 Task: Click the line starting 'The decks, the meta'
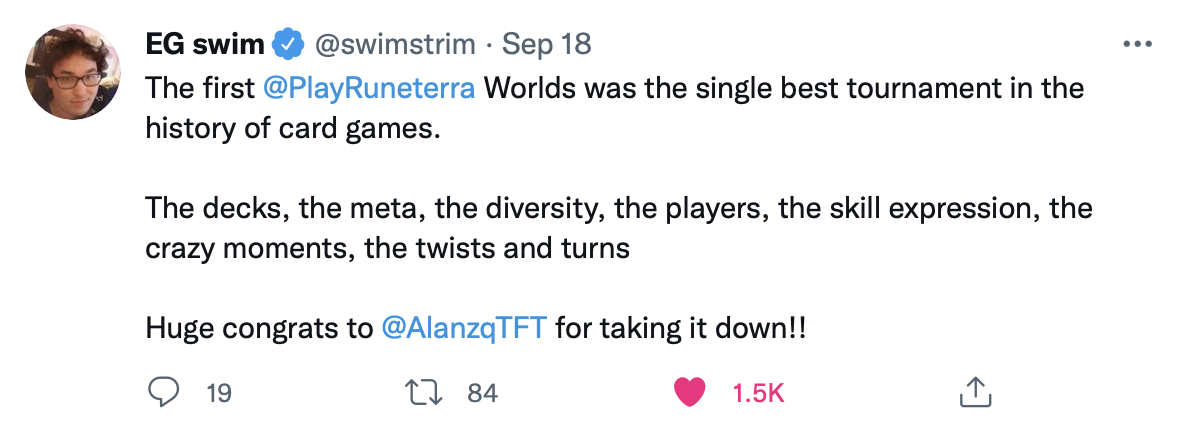(618, 208)
